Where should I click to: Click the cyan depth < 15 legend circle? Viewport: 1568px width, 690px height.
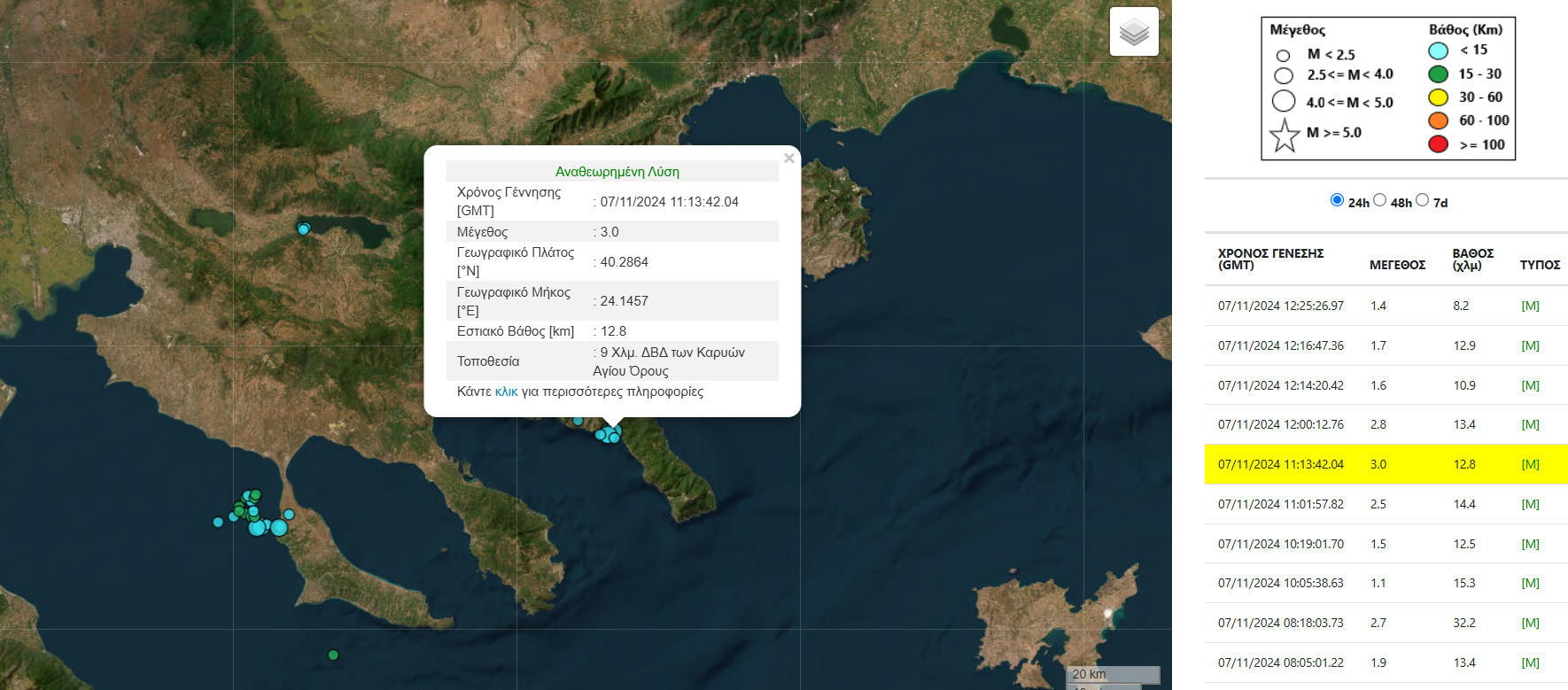[x=1438, y=51]
